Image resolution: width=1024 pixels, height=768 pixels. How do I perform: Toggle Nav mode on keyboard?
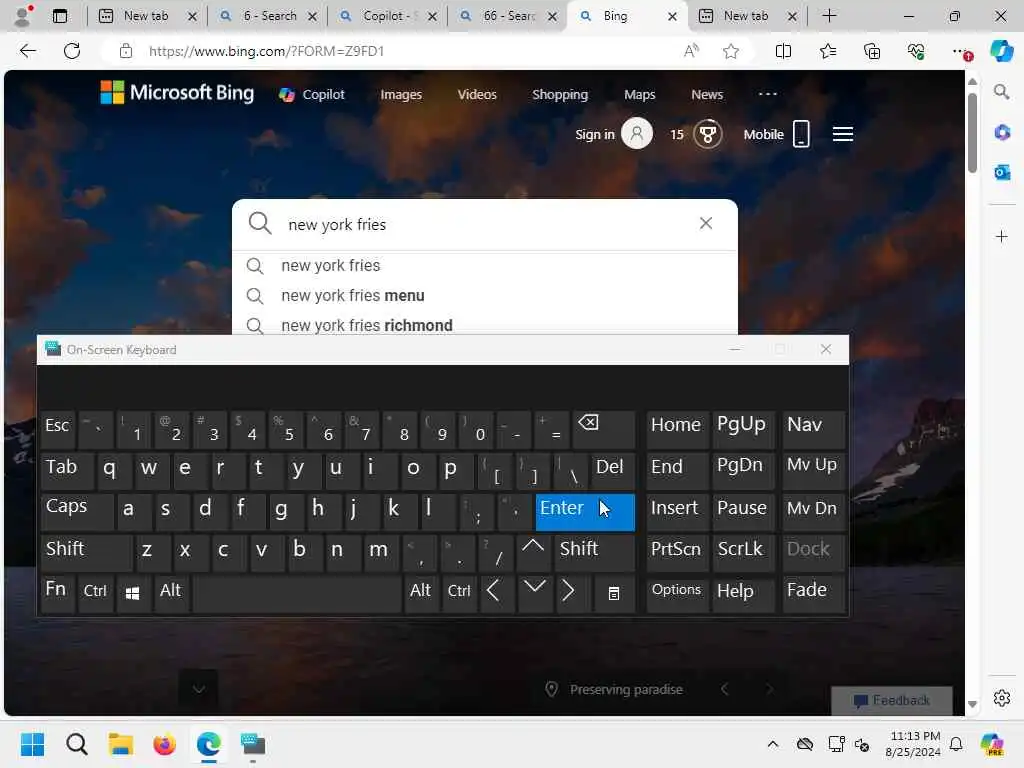(813, 429)
